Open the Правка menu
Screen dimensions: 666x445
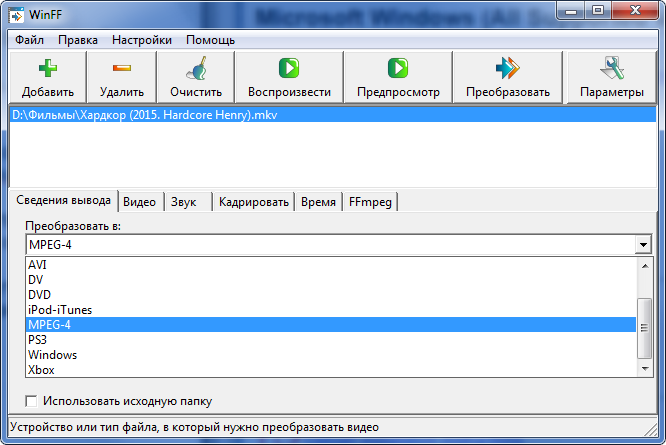point(78,40)
